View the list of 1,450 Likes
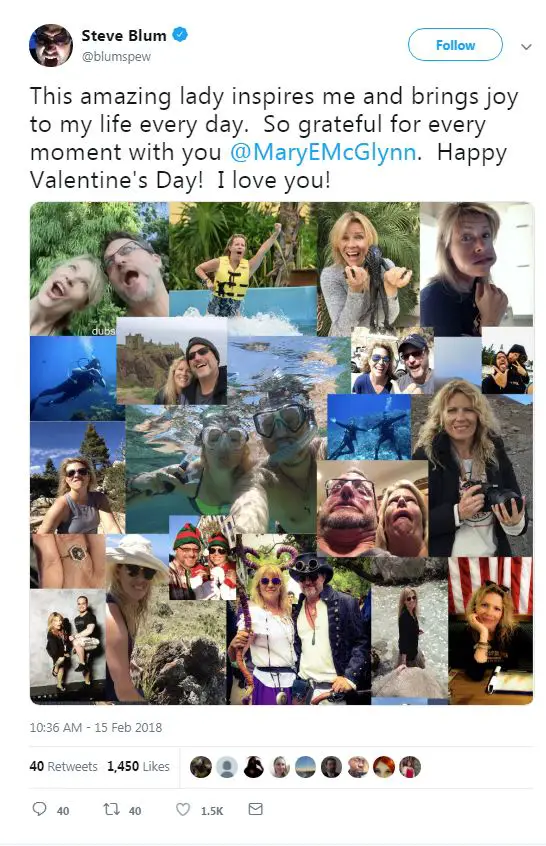 pos(138,766)
